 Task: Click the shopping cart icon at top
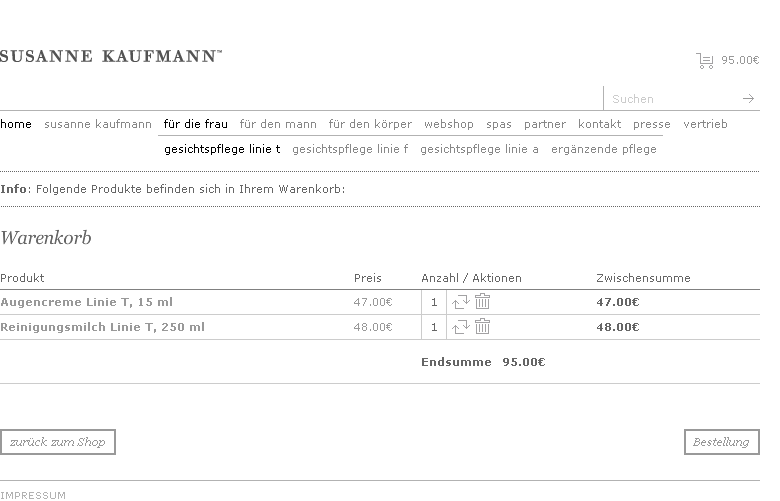point(705,60)
